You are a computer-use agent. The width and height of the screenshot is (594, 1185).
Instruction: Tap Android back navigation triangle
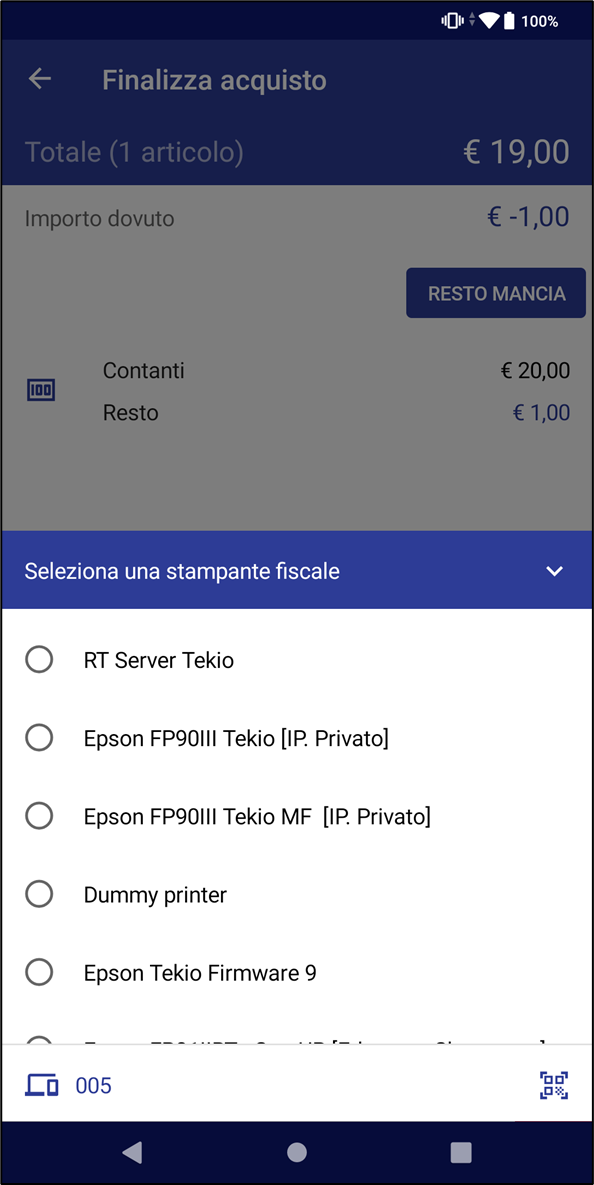132,1152
